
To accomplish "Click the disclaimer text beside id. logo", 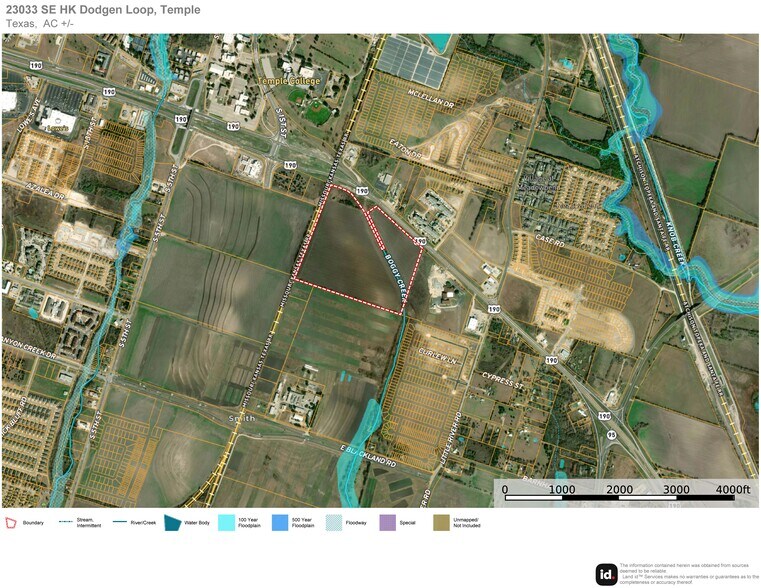I will coord(689,573).
